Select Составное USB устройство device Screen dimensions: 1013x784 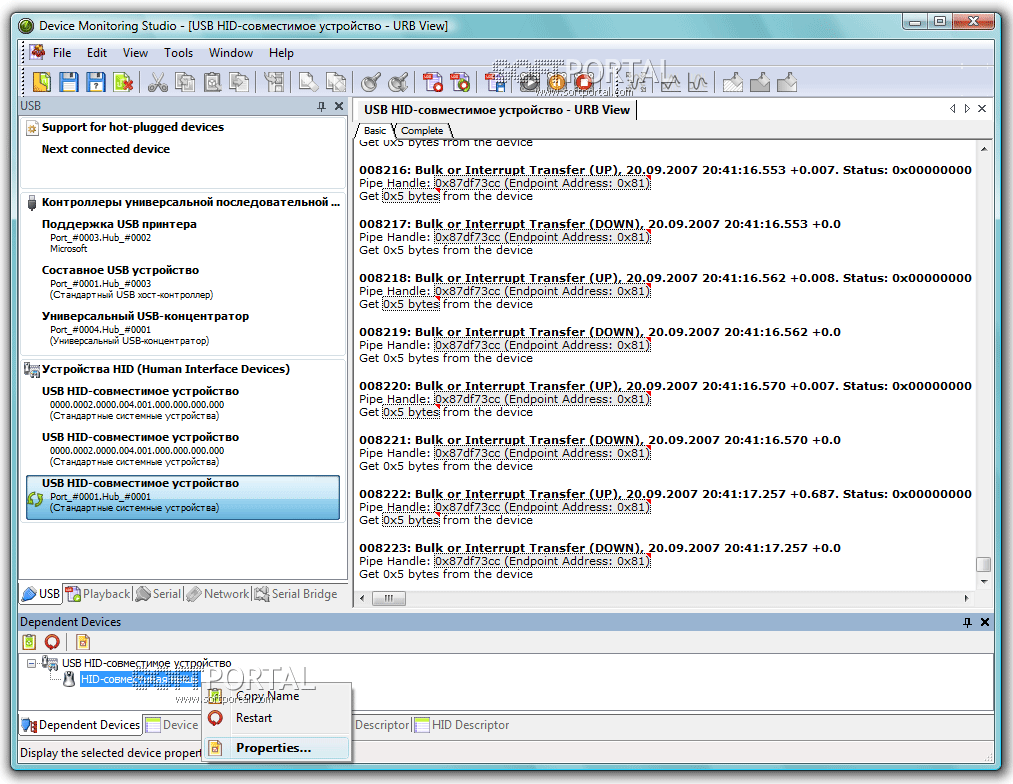point(184,282)
